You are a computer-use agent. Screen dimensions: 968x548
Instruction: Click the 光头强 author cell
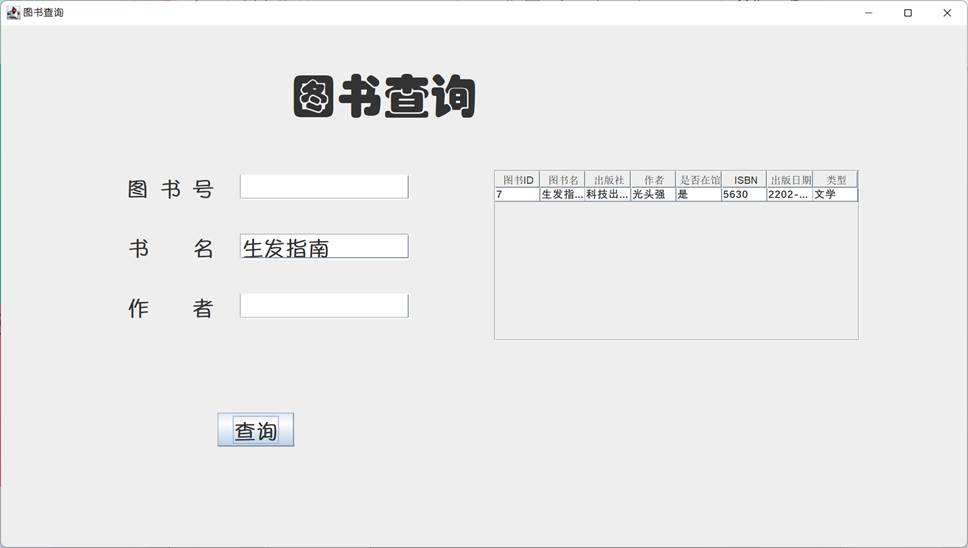click(x=653, y=194)
